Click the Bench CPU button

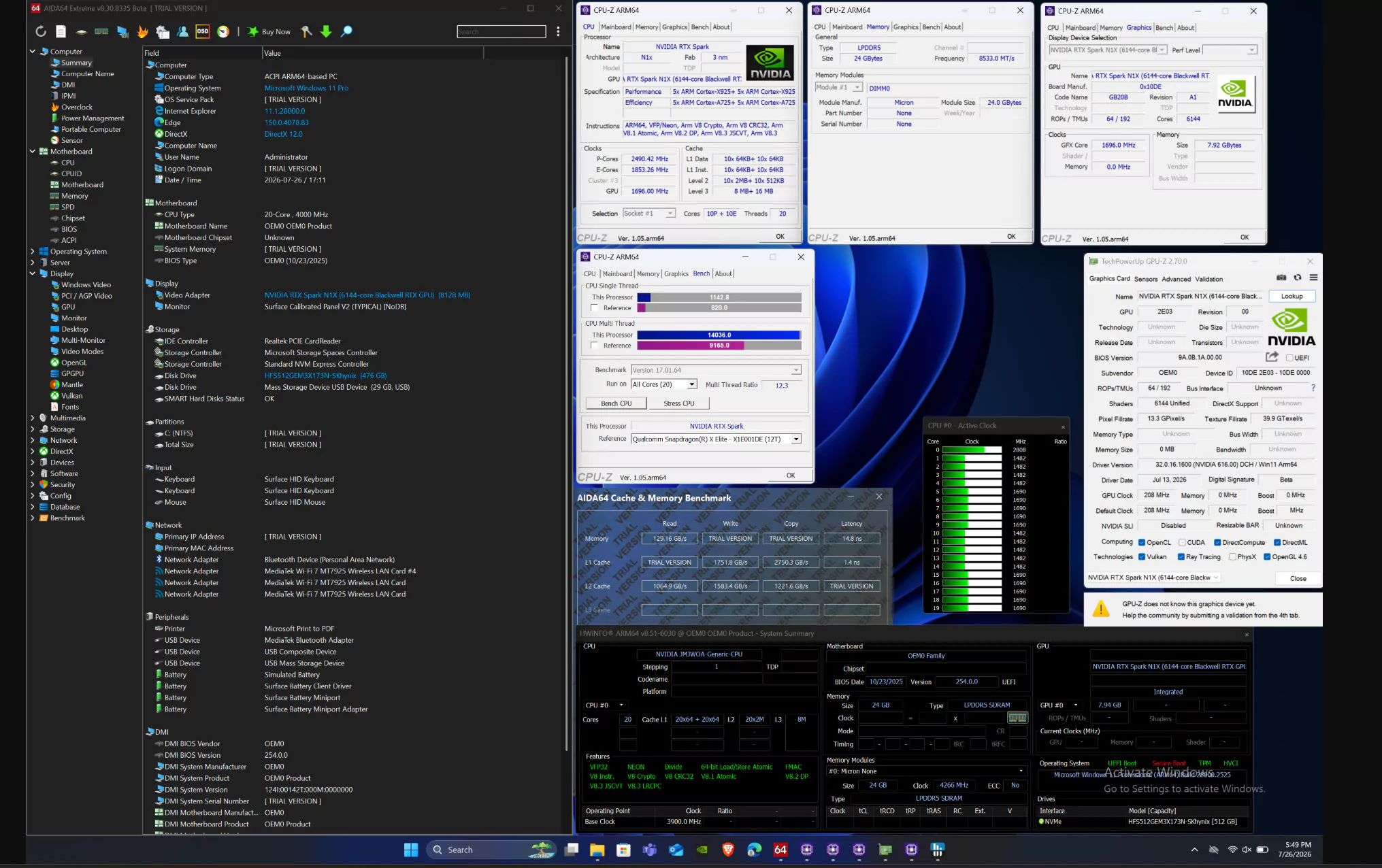click(x=616, y=403)
